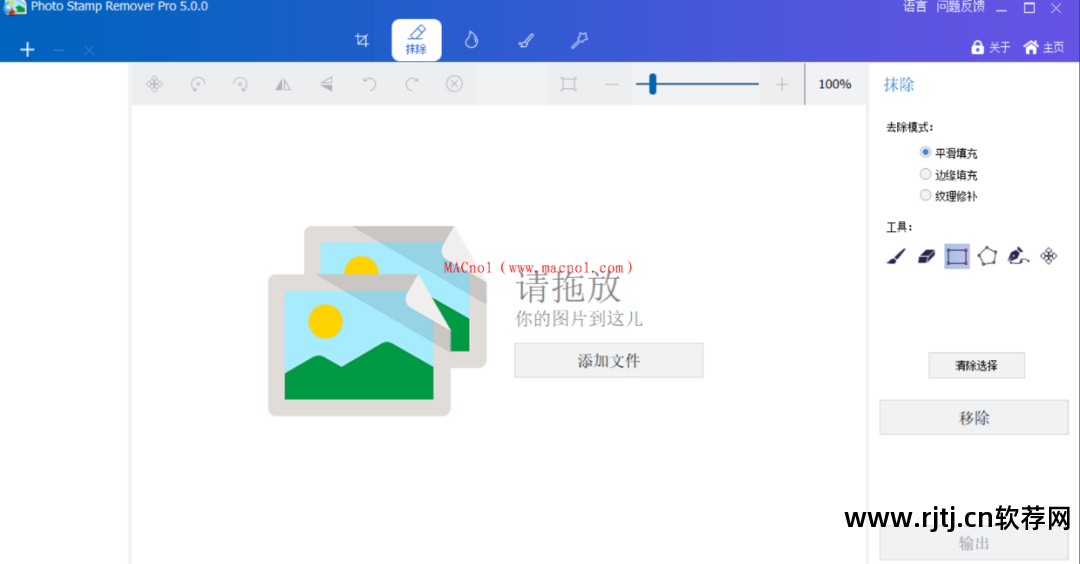The width and height of the screenshot is (1080, 564).
Task: Rotate image counterclockwise
Action: (198, 84)
